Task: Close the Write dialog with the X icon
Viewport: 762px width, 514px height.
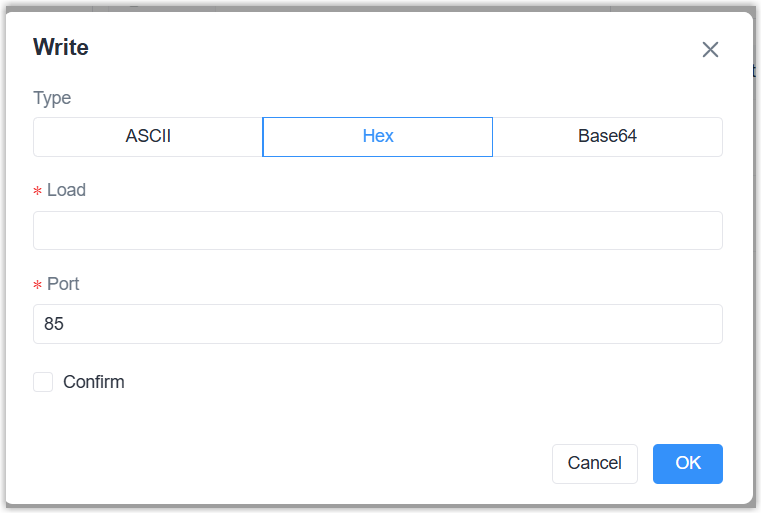Action: click(710, 50)
